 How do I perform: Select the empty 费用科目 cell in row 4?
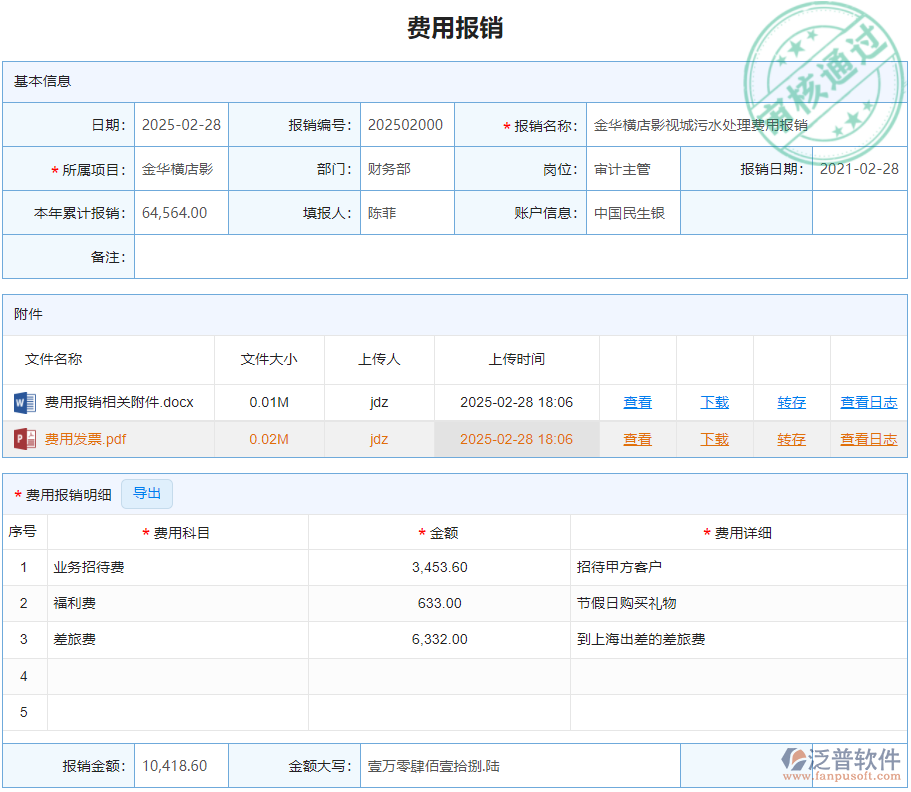pos(177,676)
